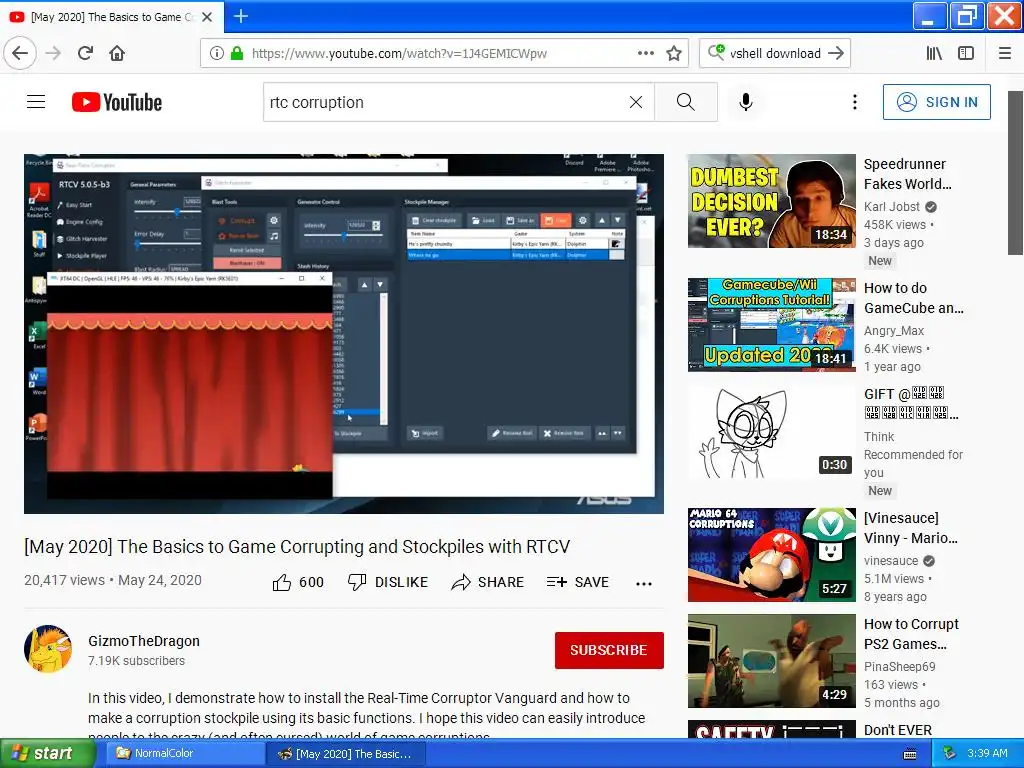
Task: Open a new browser tab
Action: 240,16
